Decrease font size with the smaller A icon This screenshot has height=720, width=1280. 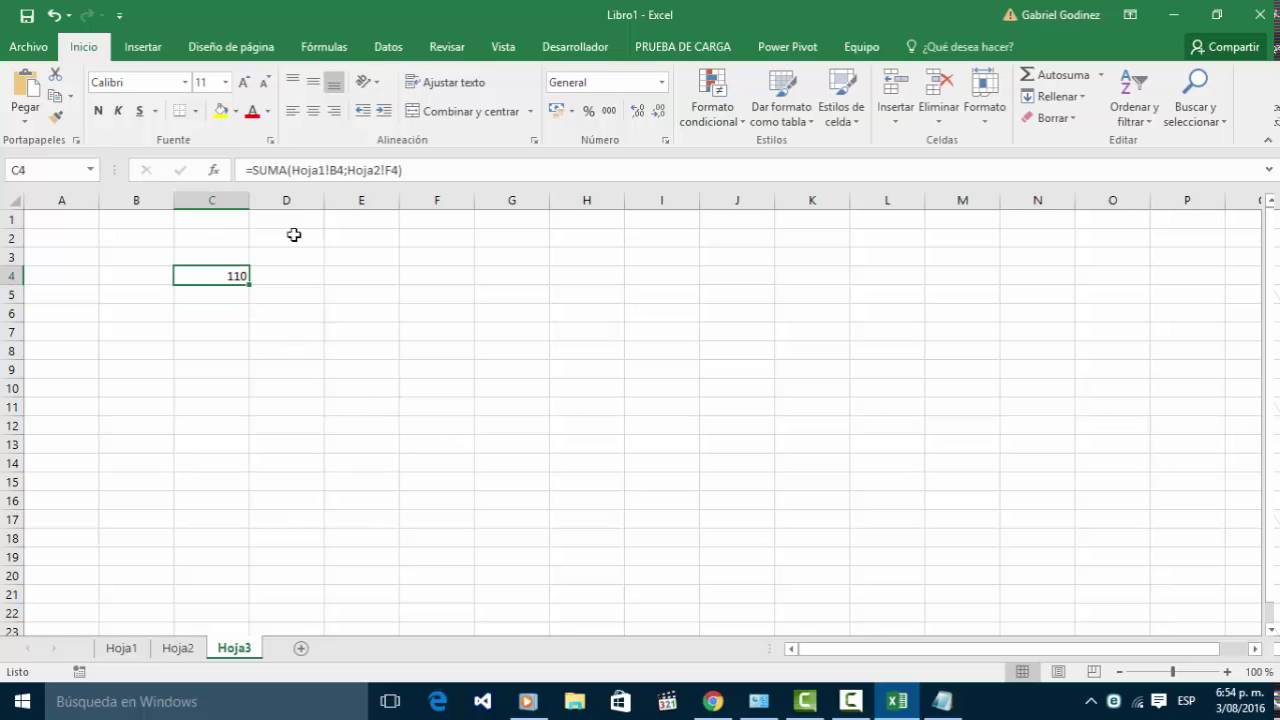(x=264, y=82)
